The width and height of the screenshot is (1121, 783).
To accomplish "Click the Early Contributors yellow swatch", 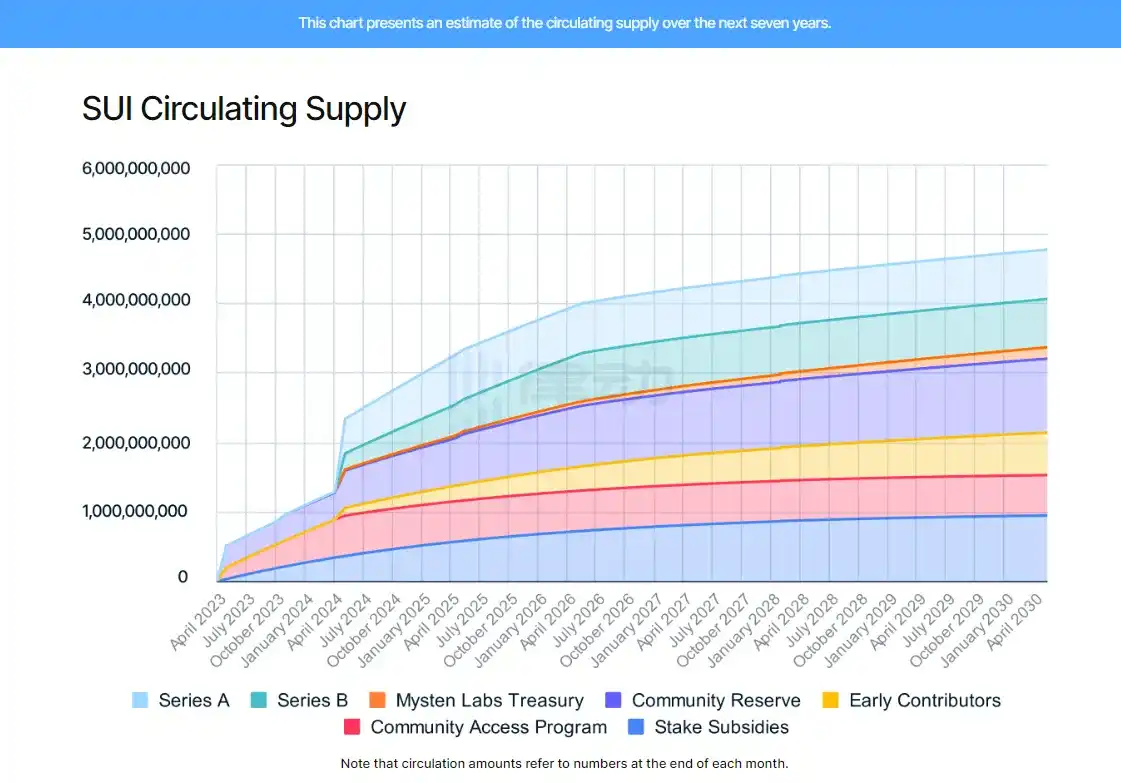I will click(x=832, y=701).
